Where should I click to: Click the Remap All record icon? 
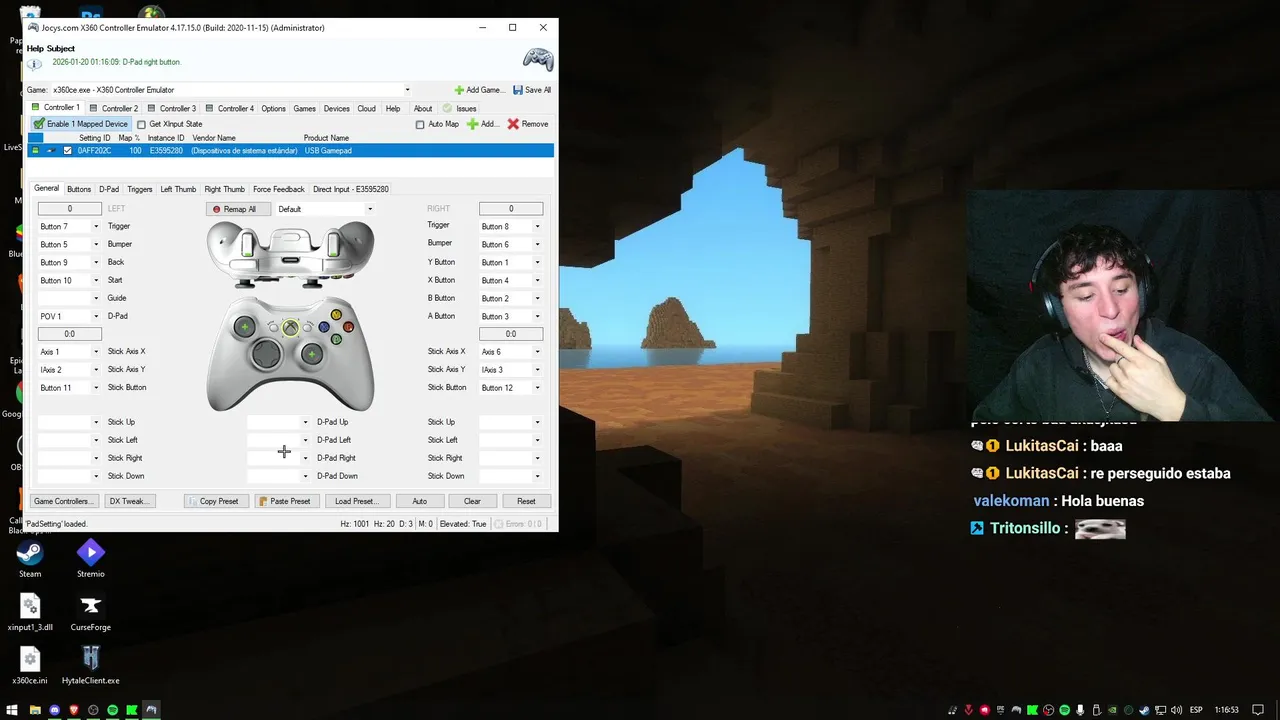click(216, 209)
